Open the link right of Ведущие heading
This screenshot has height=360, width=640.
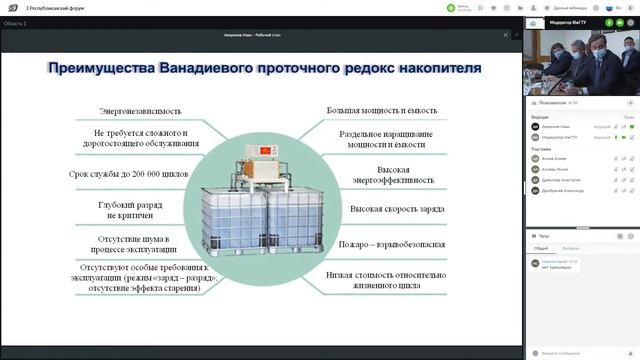click(x=629, y=117)
